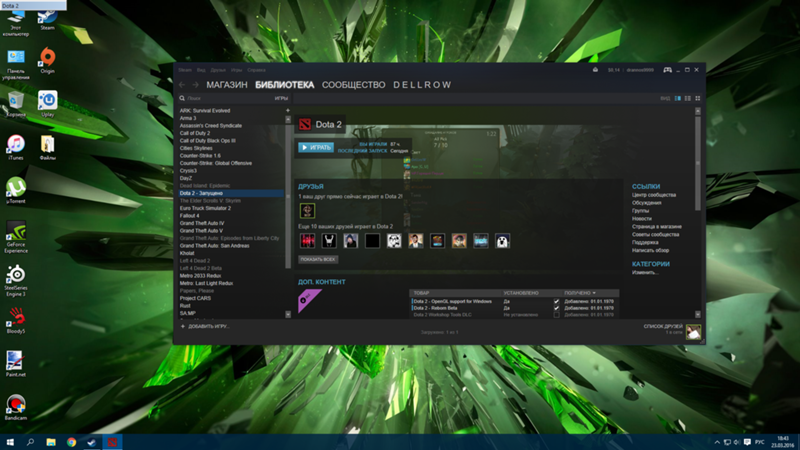The width and height of the screenshot is (800, 450).
Task: Open File Explorer from the taskbar
Action: (51, 442)
